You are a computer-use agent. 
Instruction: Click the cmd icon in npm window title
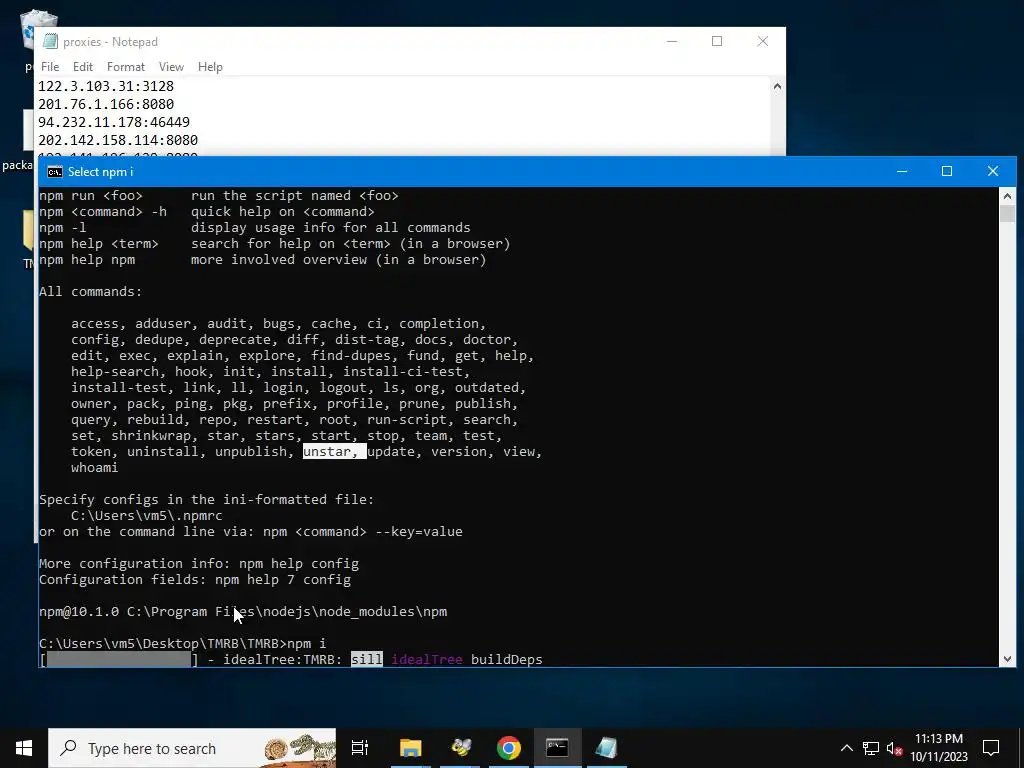click(x=55, y=172)
